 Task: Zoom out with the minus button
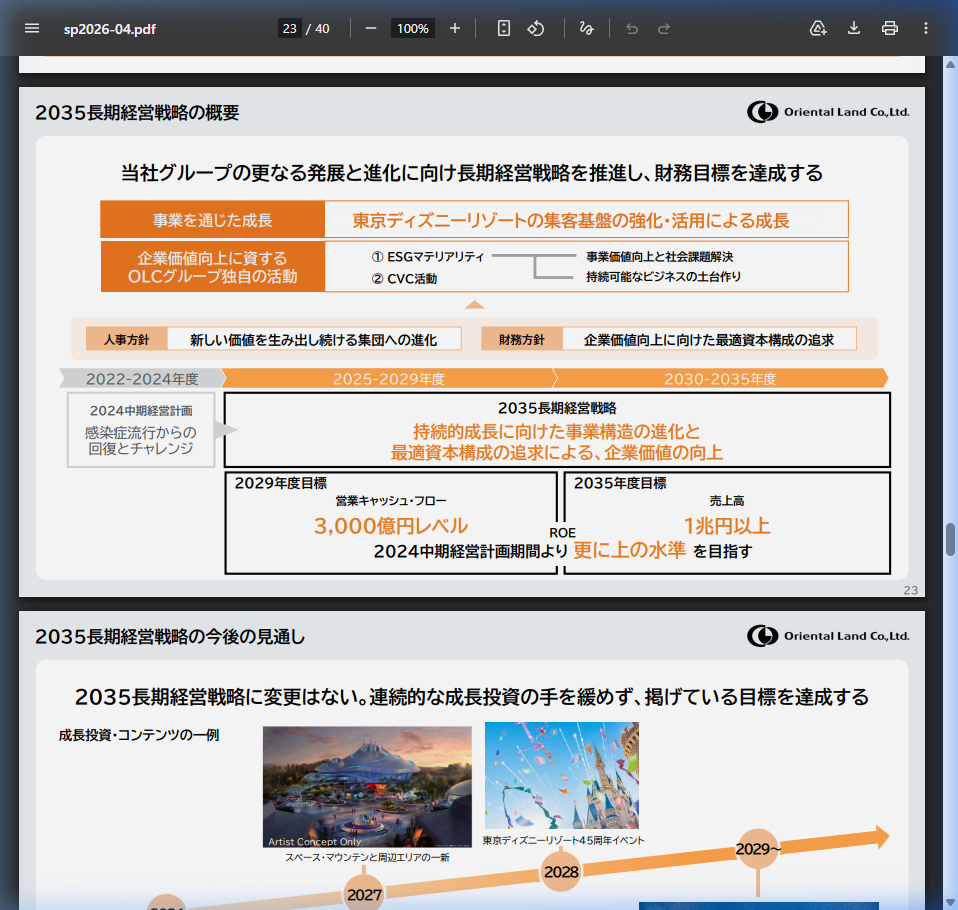click(x=371, y=28)
